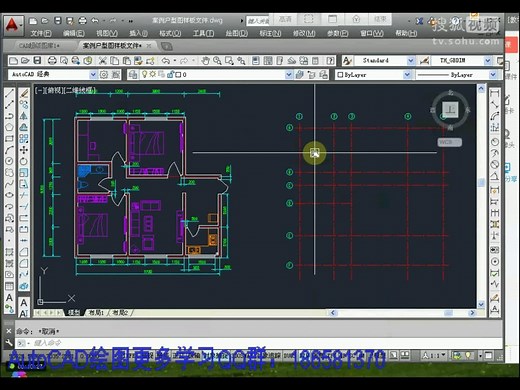Click Save icon in standard toolbar
This screenshot has width=520, height=390.
[x=37, y=60]
